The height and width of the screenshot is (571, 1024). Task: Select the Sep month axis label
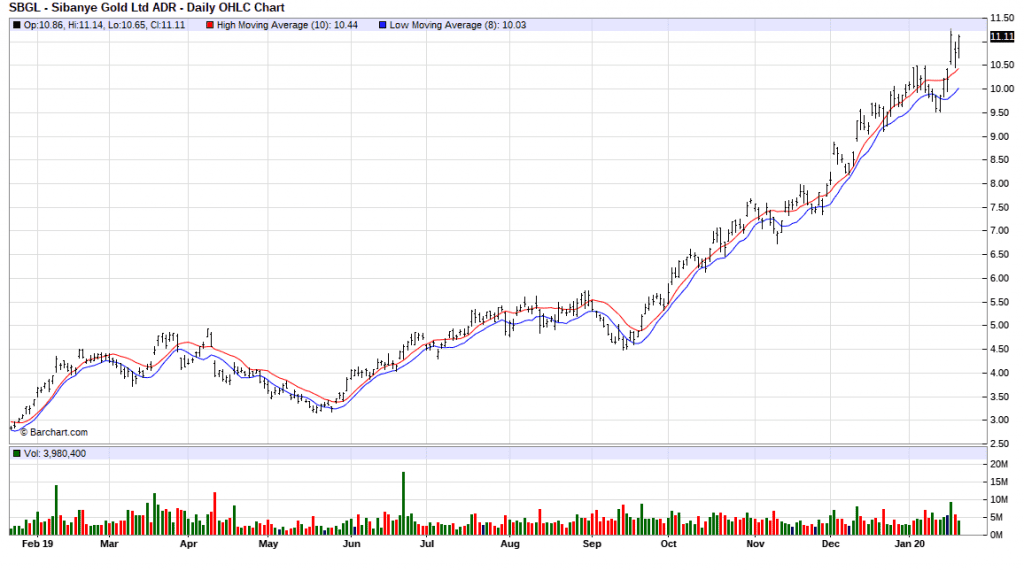pyautogui.click(x=591, y=545)
